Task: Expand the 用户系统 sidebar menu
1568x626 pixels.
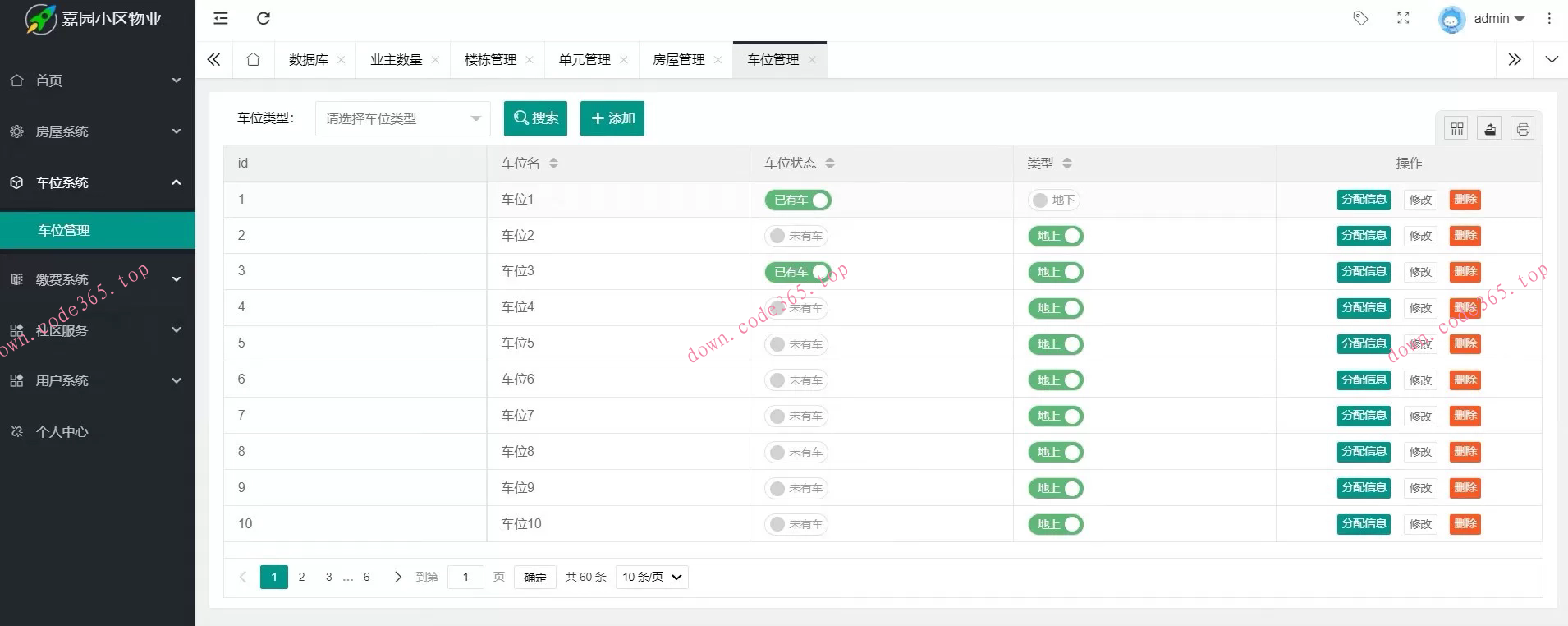Action: point(98,380)
